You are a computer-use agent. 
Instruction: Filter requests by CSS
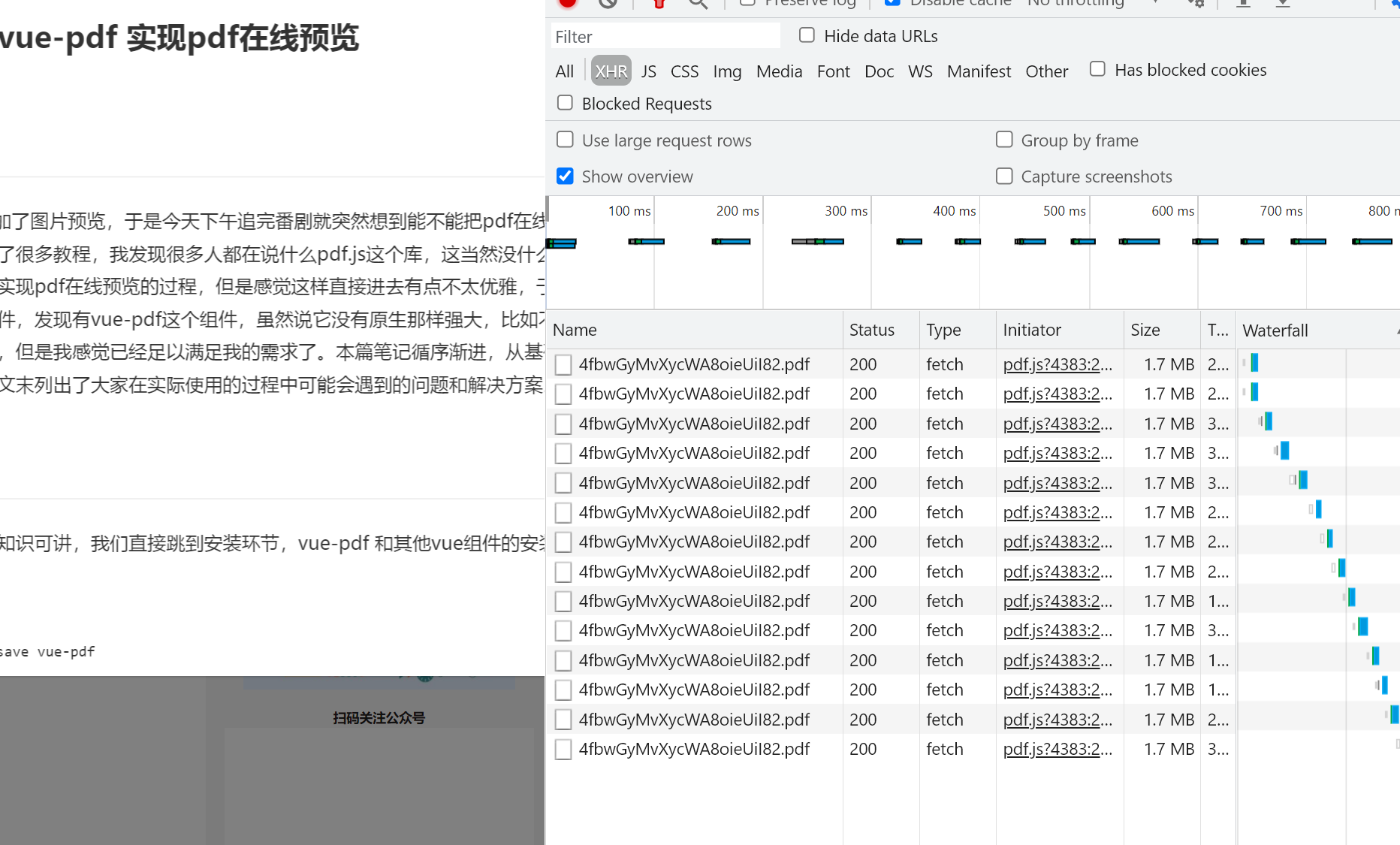(684, 71)
